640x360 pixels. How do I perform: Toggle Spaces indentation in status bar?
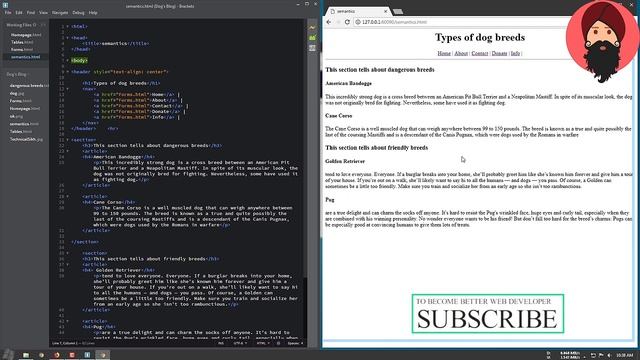point(295,343)
